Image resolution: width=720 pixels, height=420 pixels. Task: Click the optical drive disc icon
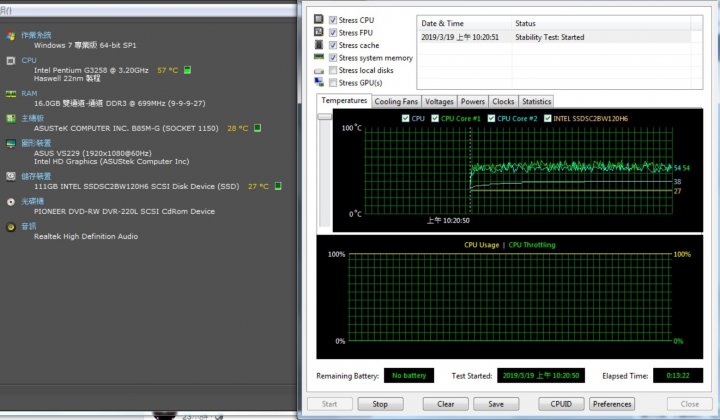pyautogui.click(x=11, y=202)
